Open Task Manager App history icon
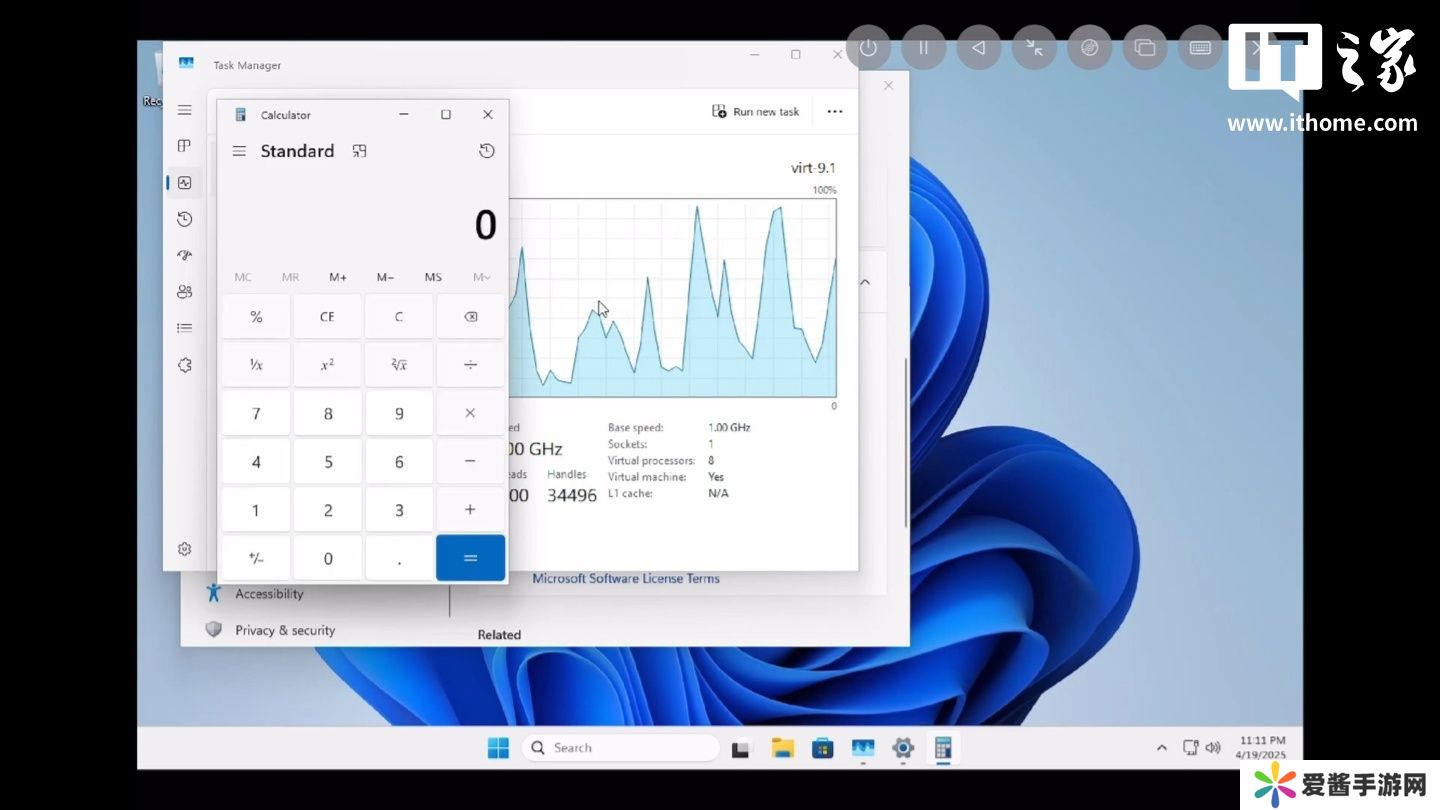This screenshot has width=1440, height=810. pos(184,219)
